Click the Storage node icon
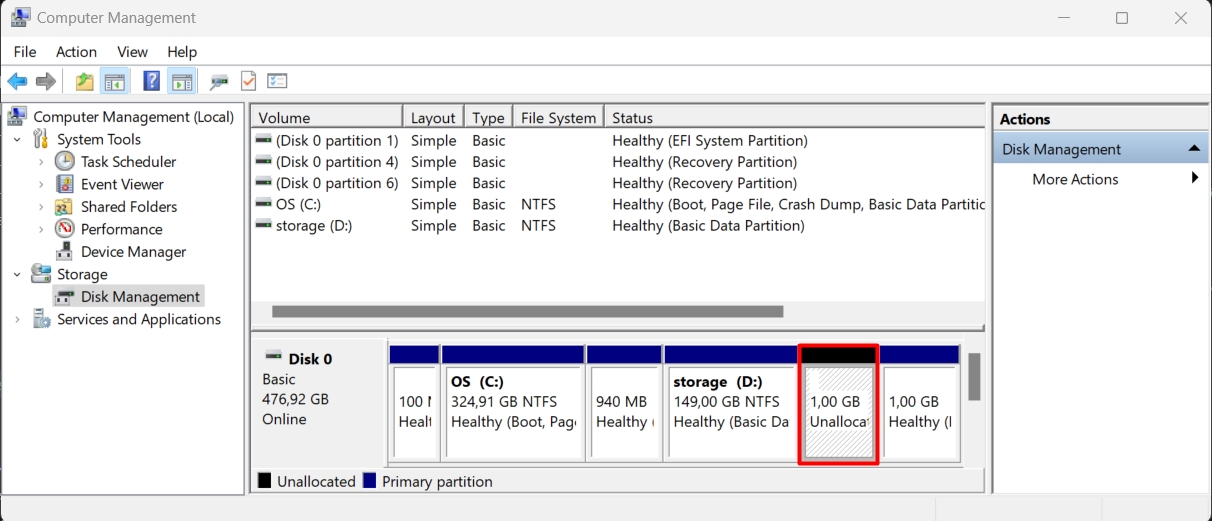Image resolution: width=1212 pixels, height=521 pixels. click(41, 274)
